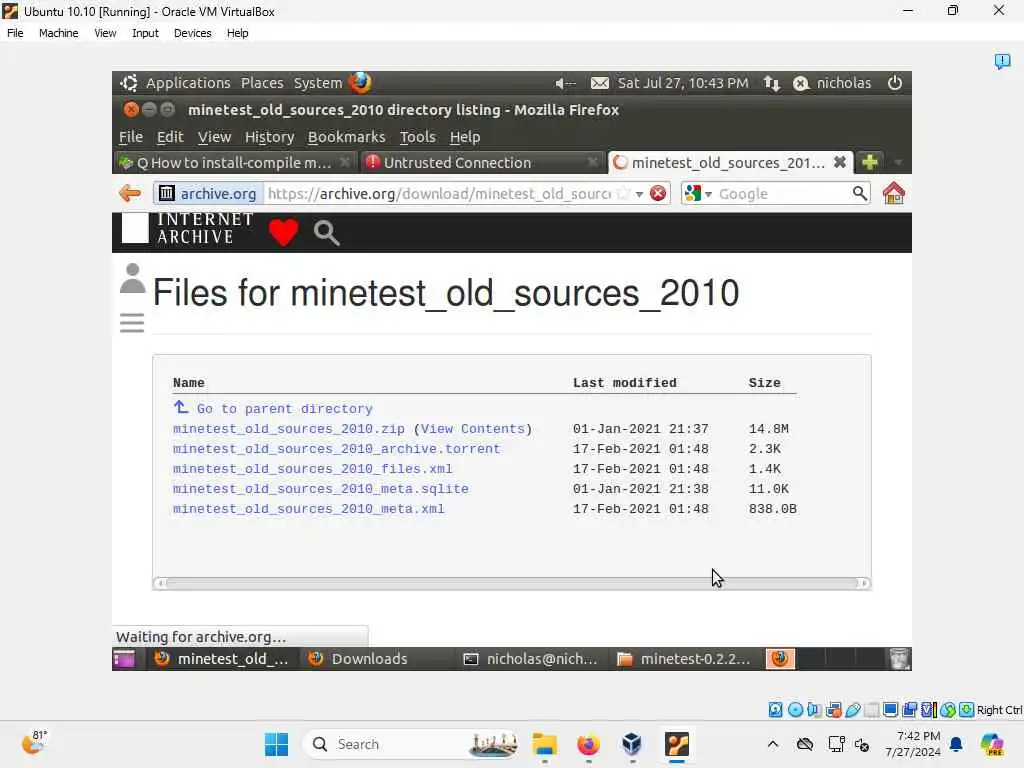Click the red heart donate icon
This screenshot has width=1024, height=768.
click(283, 232)
